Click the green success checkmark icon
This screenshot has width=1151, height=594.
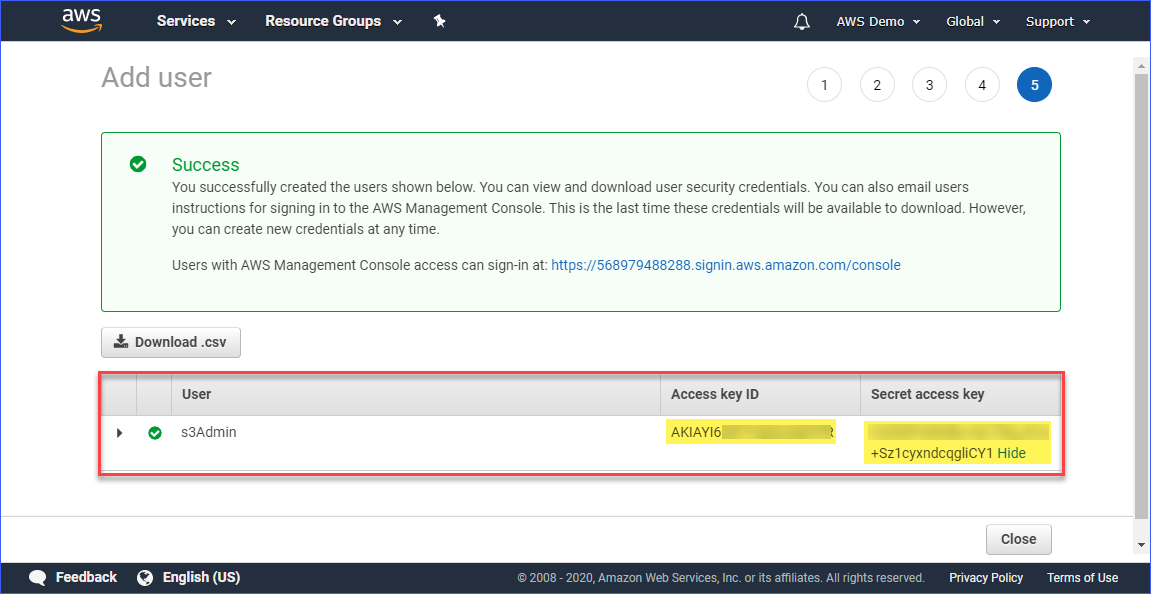(138, 163)
